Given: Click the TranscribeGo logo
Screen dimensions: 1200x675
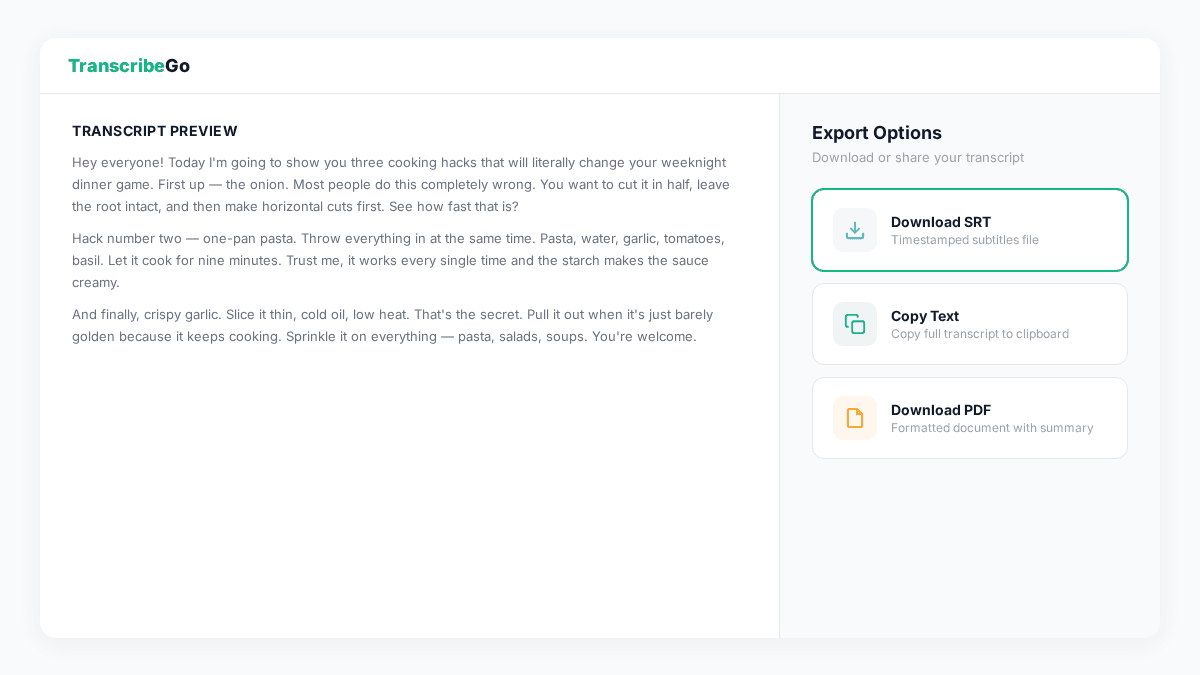Looking at the screenshot, I should coord(129,66).
